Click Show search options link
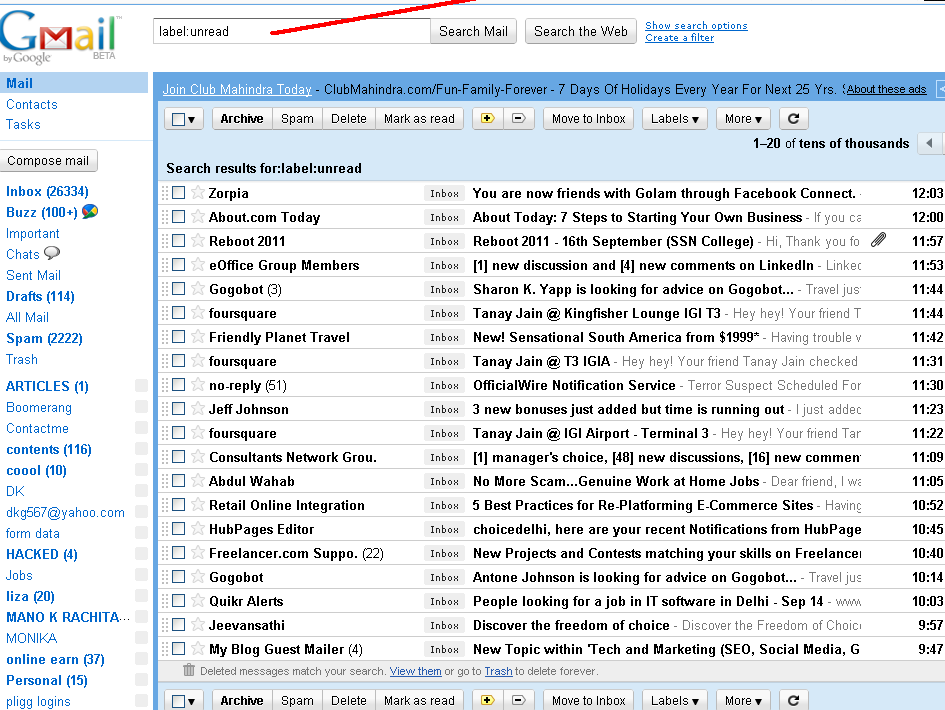Screen dimensions: 945x710 point(696,25)
